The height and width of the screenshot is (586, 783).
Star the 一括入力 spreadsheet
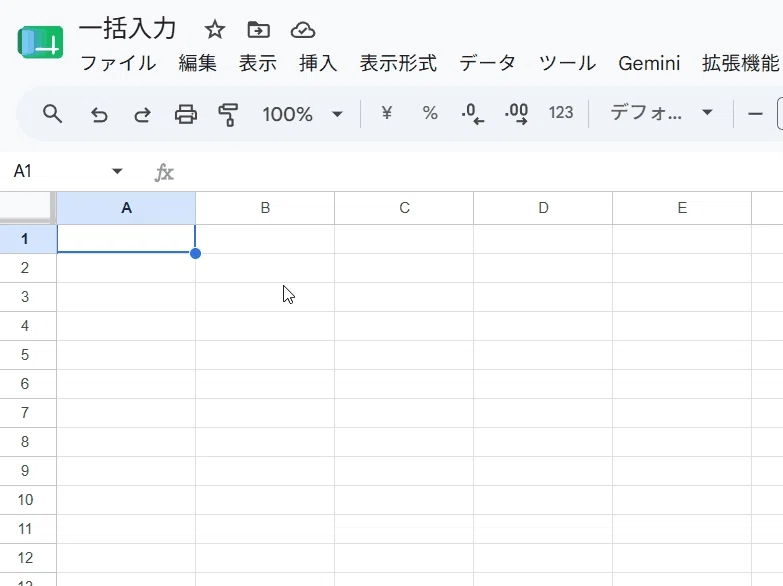click(x=215, y=30)
